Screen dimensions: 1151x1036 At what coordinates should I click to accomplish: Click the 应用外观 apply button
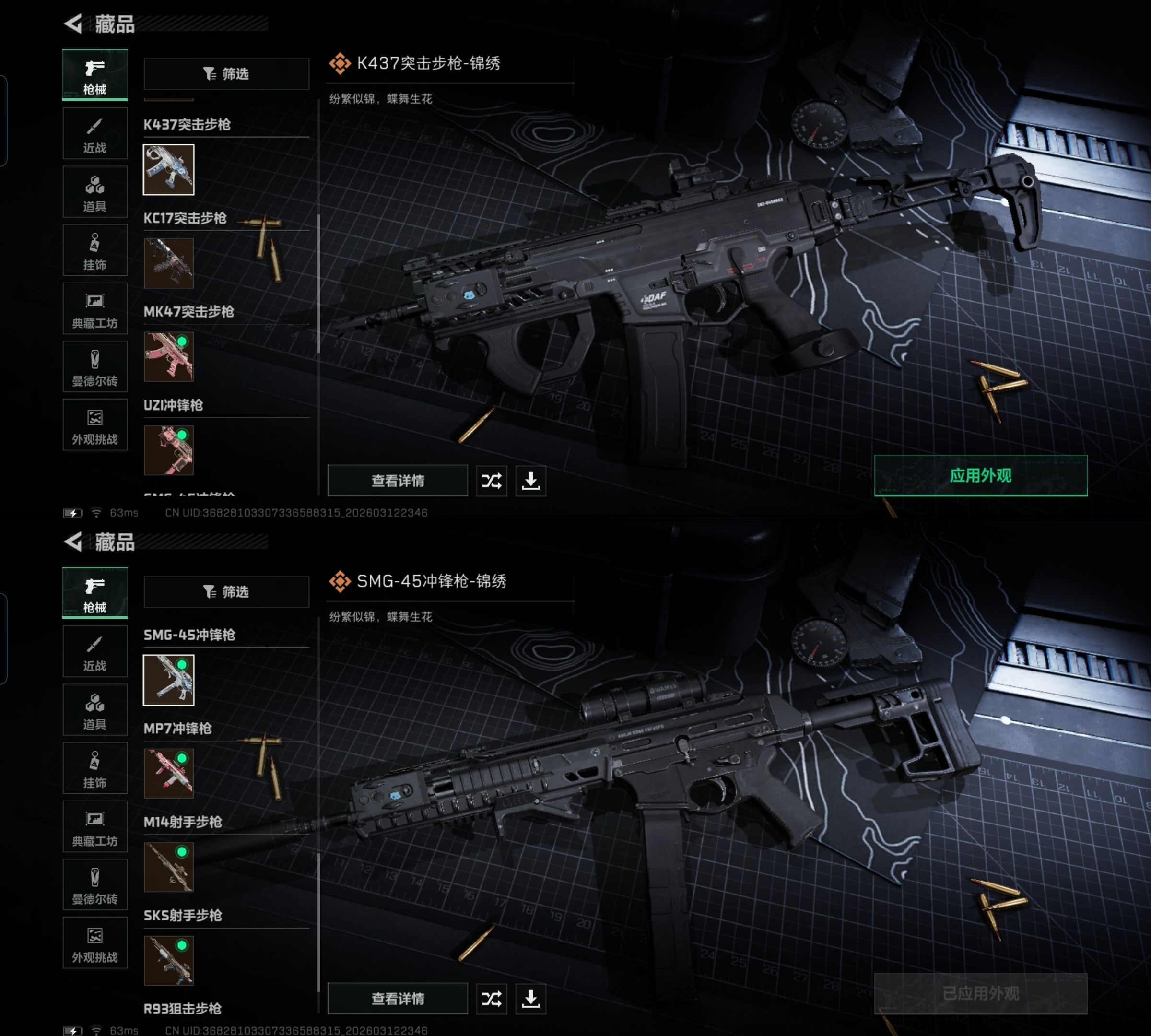(980, 475)
